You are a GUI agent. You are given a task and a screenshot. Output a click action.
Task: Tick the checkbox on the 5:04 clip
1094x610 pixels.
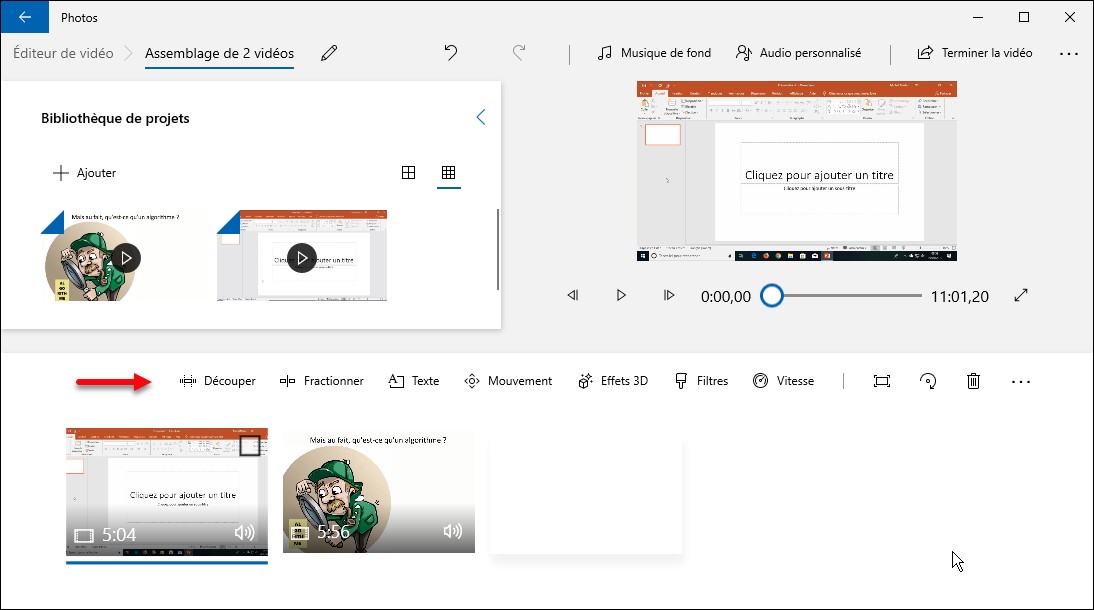[250, 446]
